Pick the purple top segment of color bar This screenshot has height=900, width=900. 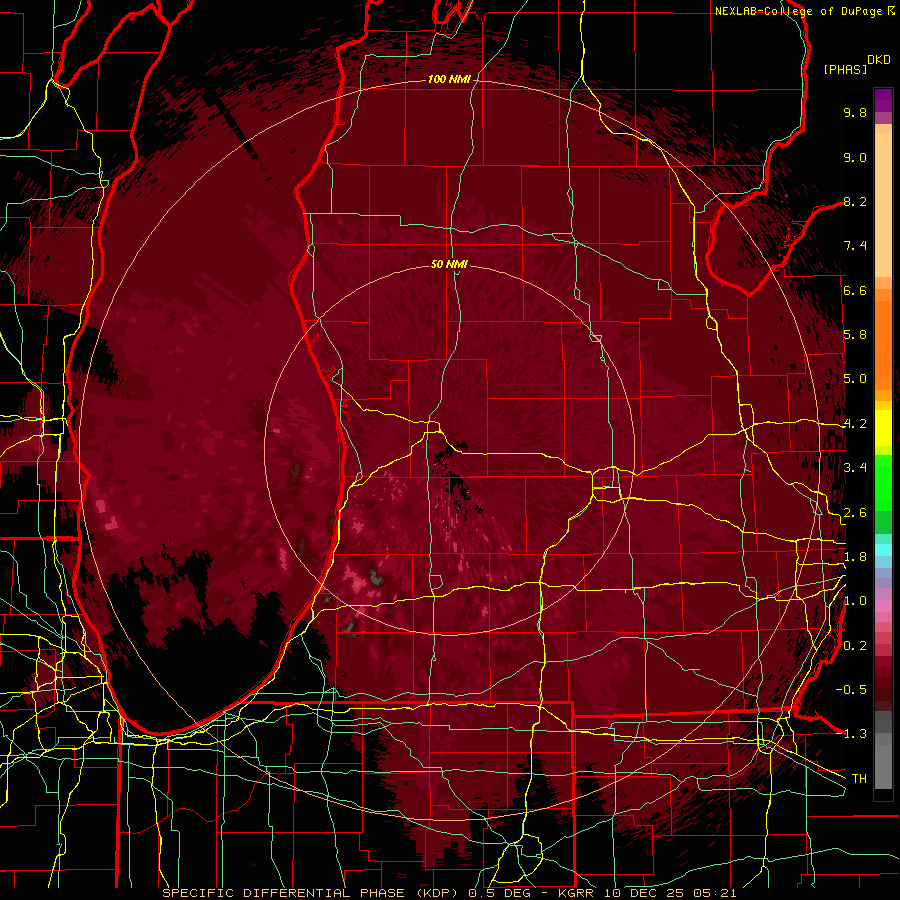tap(883, 100)
